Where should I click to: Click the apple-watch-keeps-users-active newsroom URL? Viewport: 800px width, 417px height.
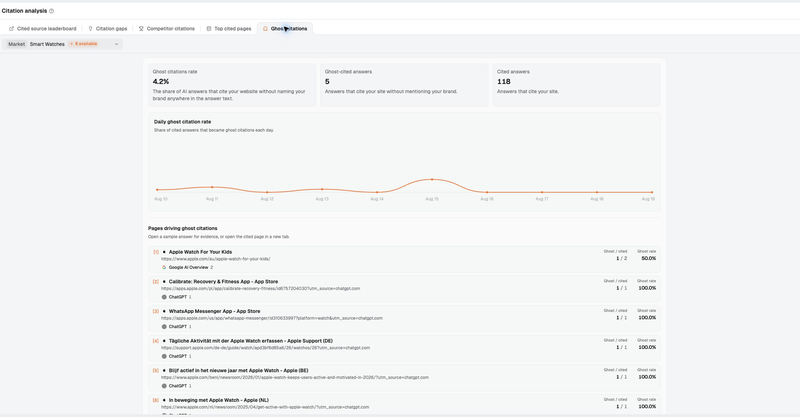295,377
